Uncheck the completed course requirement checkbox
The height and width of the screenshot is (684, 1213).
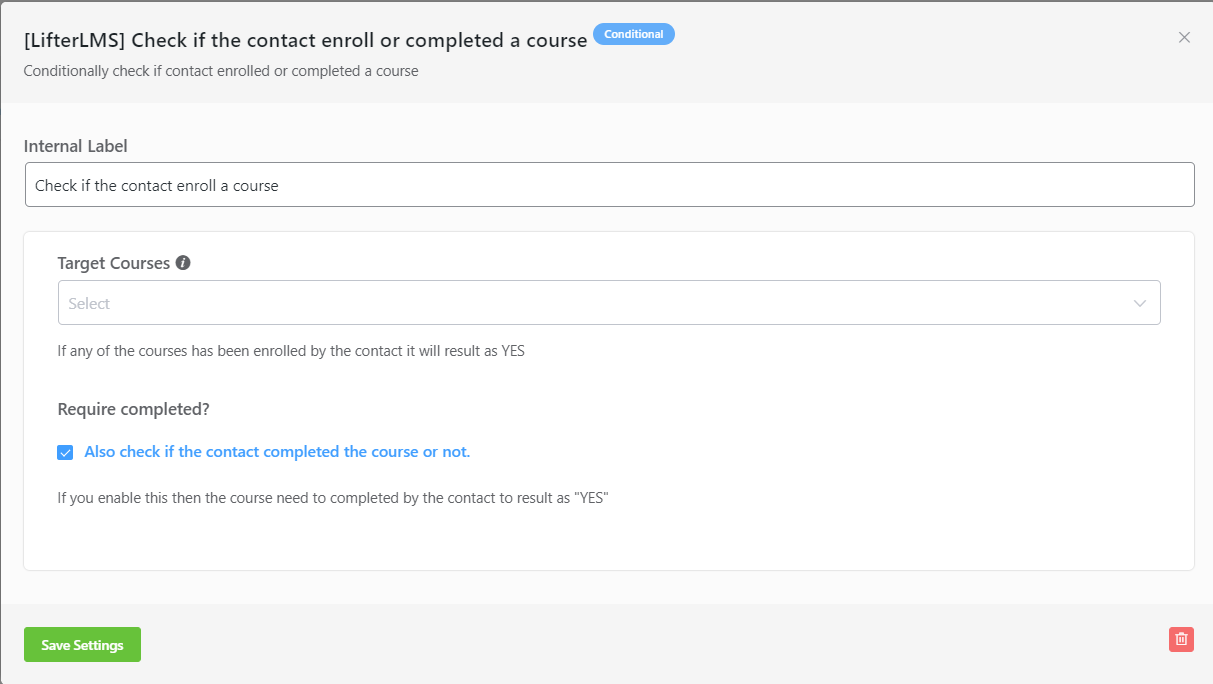pyautogui.click(x=65, y=452)
